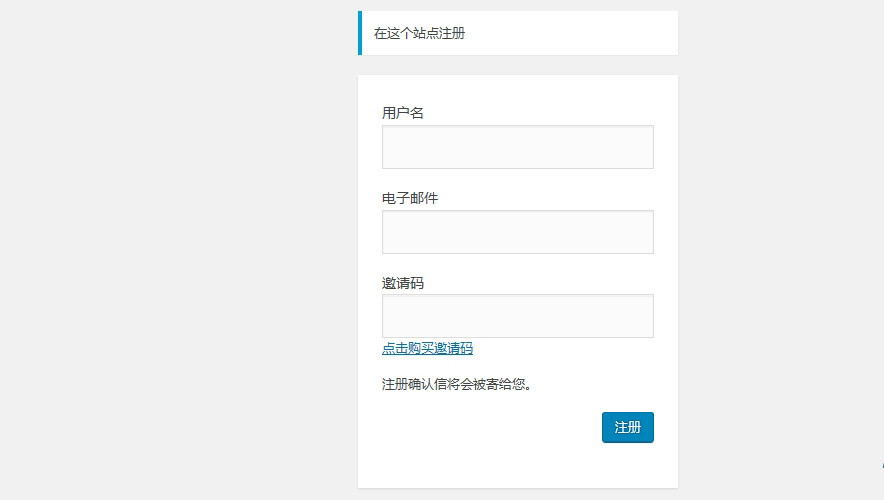Click blank space right of 在这个站点注册 text
The height and width of the screenshot is (500, 884).
click(580, 33)
